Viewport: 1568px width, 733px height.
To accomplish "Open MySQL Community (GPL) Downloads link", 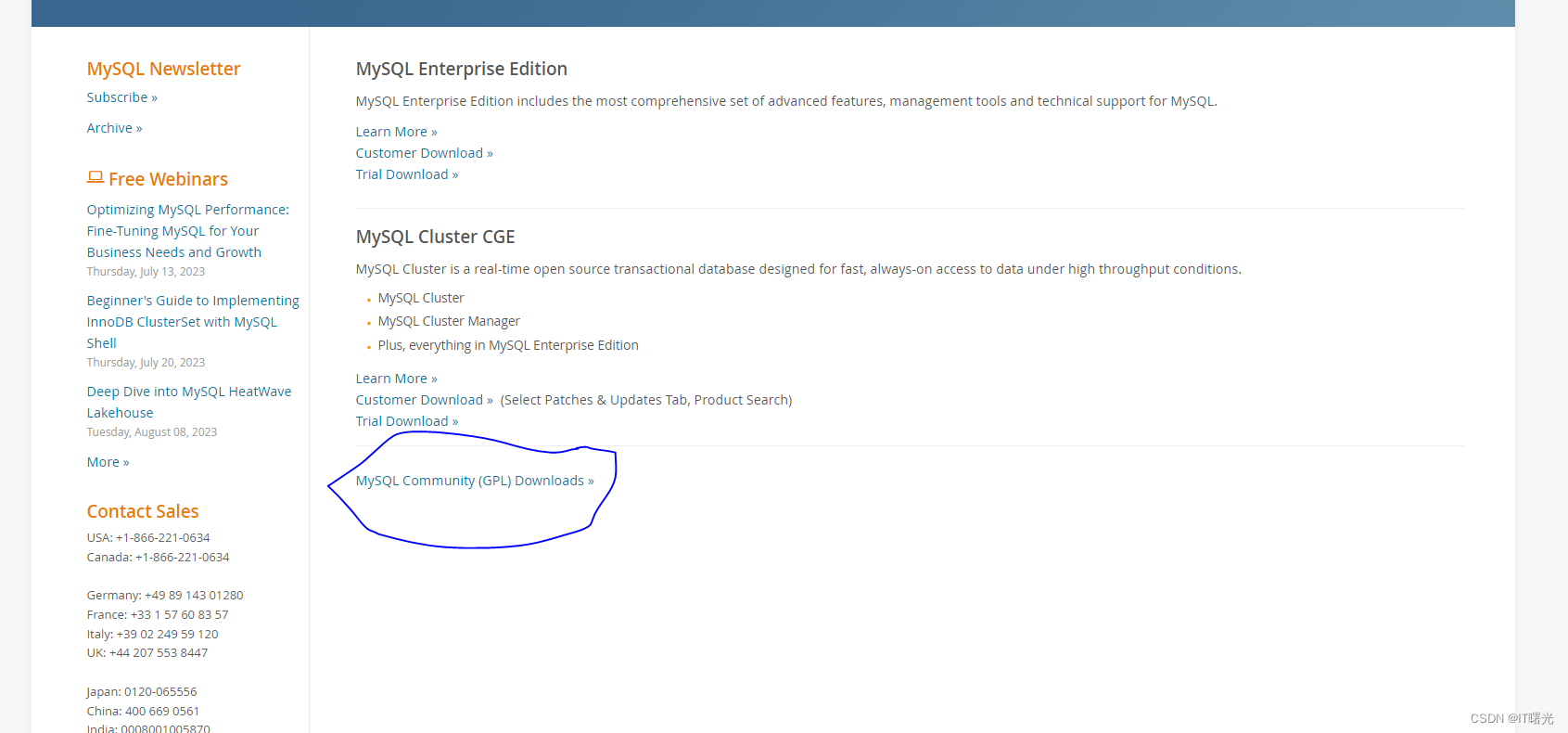I will click(475, 481).
